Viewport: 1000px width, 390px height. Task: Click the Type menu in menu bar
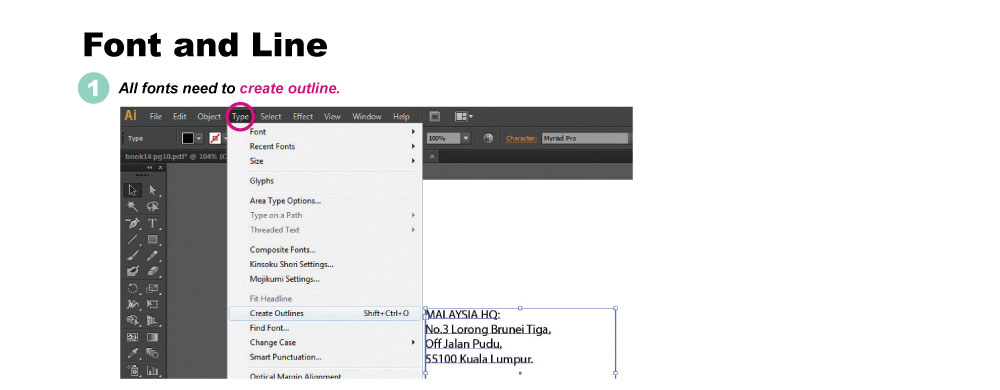(240, 117)
